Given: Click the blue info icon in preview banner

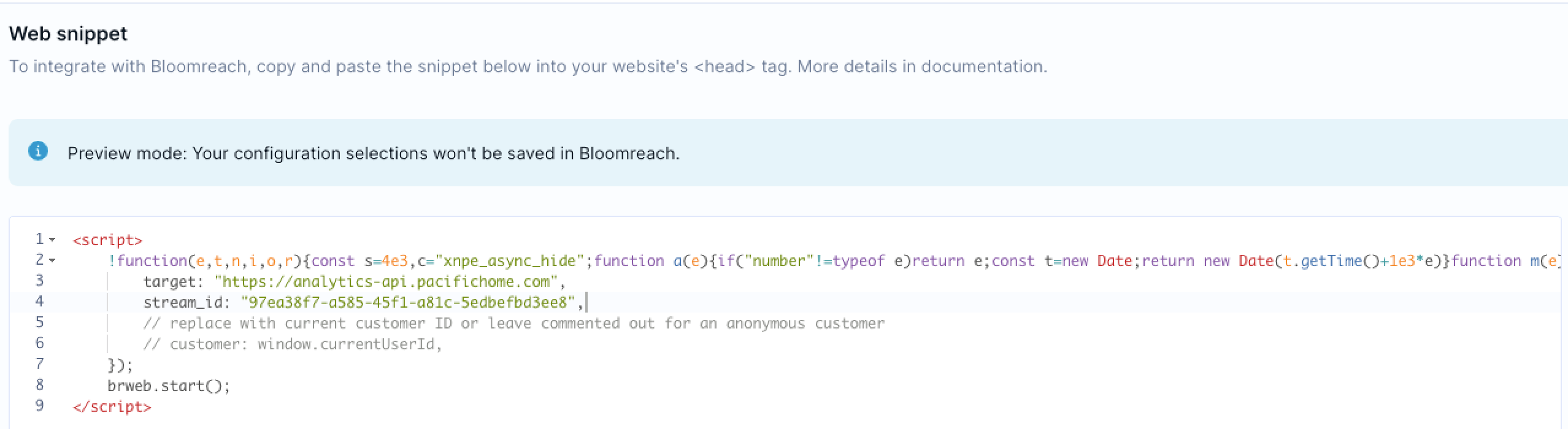Looking at the screenshot, I should point(38,151).
